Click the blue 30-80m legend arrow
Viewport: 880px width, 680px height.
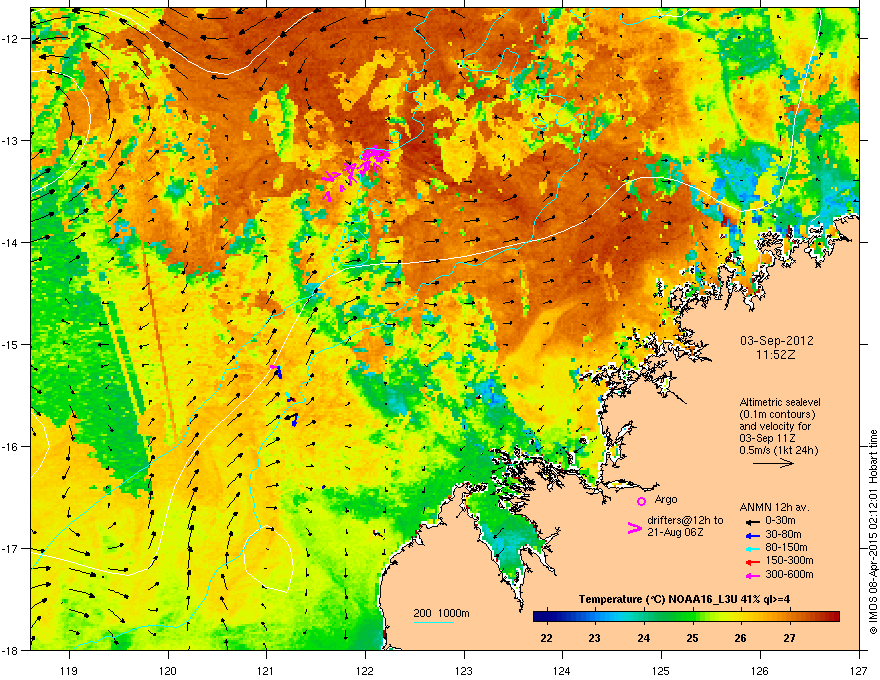(x=752, y=535)
